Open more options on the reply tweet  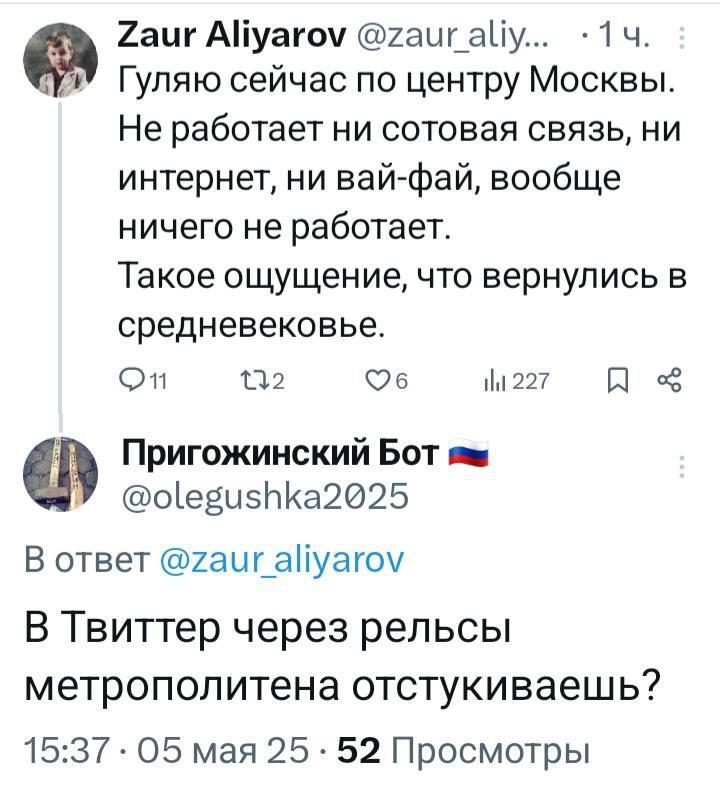(x=682, y=467)
